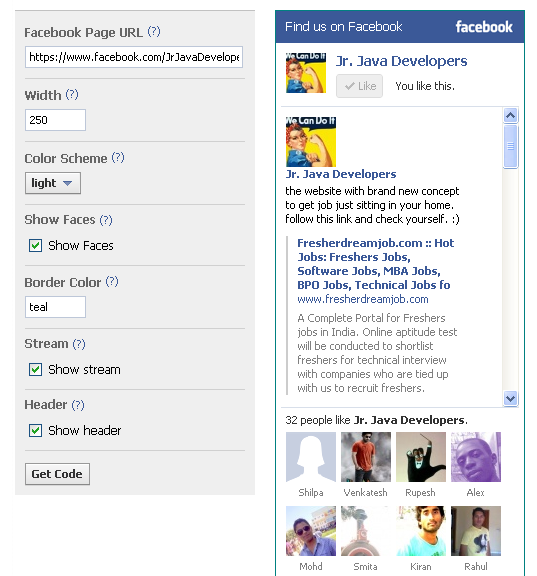The image size is (537, 576).
Task: Click the Width input field showing 250
Action: coord(55,120)
